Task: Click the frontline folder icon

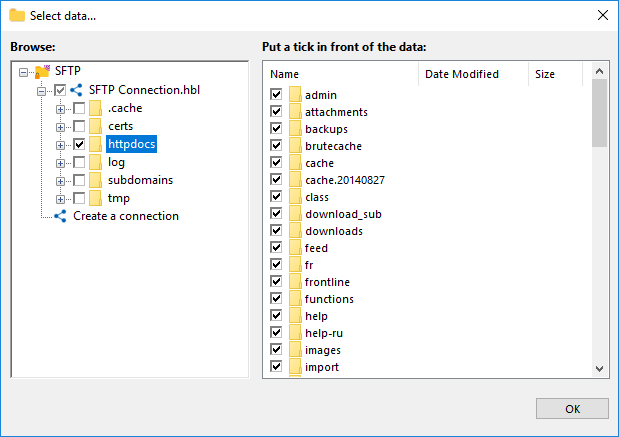Action: point(295,282)
